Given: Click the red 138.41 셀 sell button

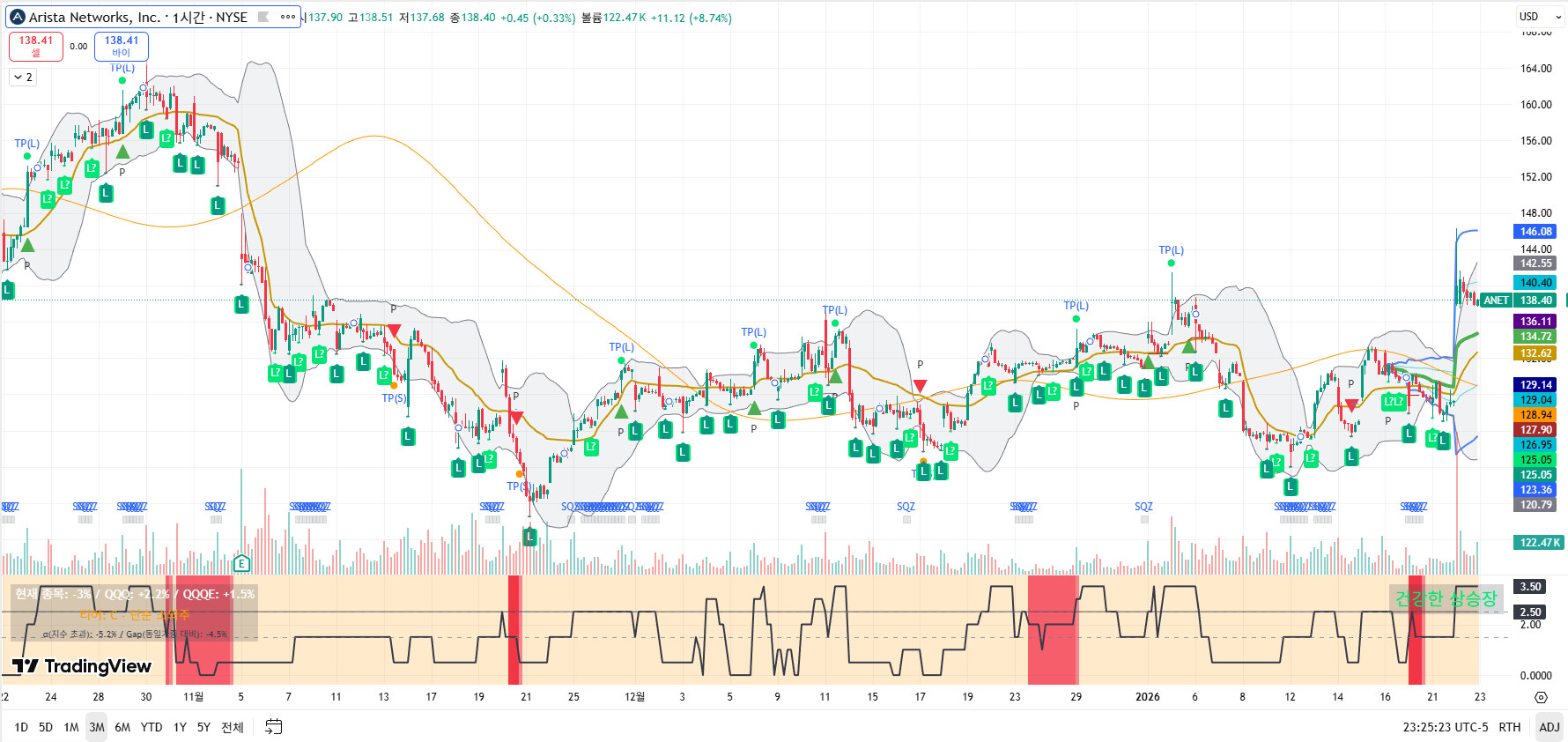Looking at the screenshot, I should 36,46.
